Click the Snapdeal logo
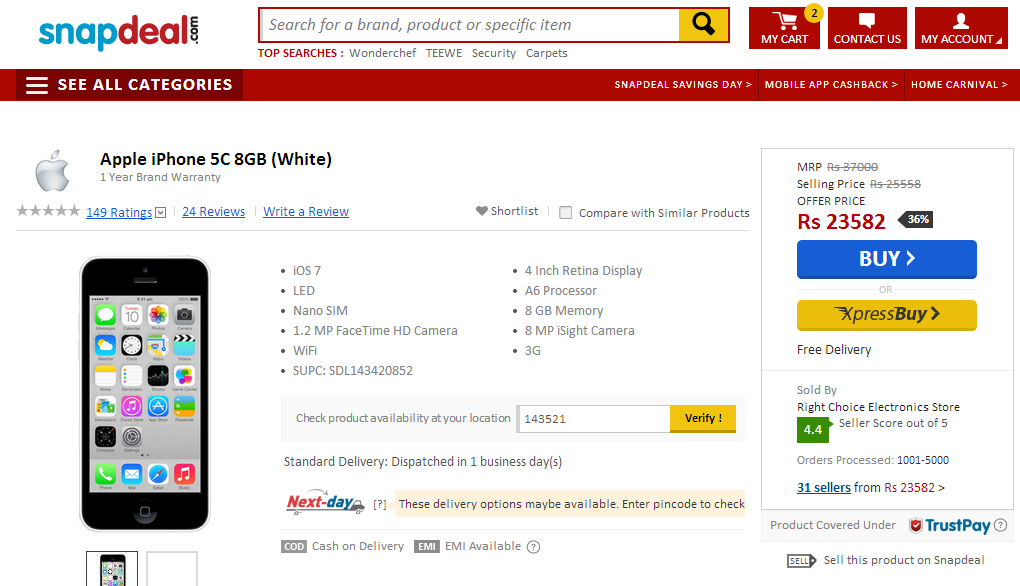This screenshot has width=1020, height=586. 118,31
